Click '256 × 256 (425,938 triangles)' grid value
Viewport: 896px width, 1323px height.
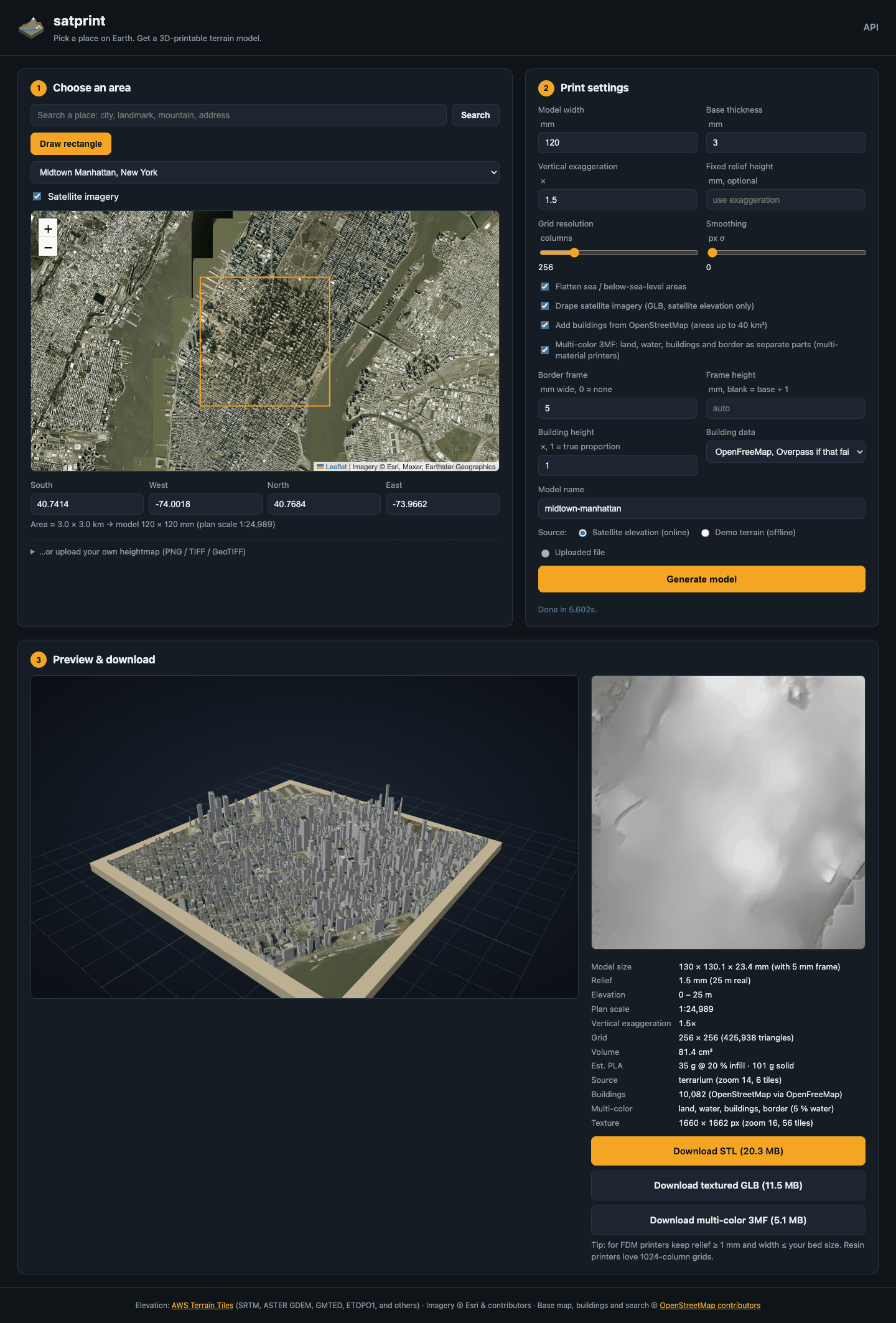tap(736, 1037)
